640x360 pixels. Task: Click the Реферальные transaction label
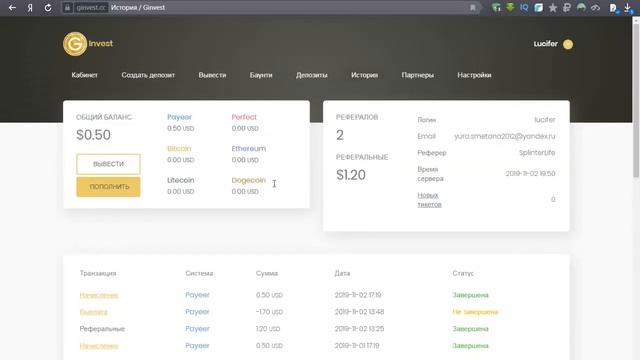coord(102,329)
